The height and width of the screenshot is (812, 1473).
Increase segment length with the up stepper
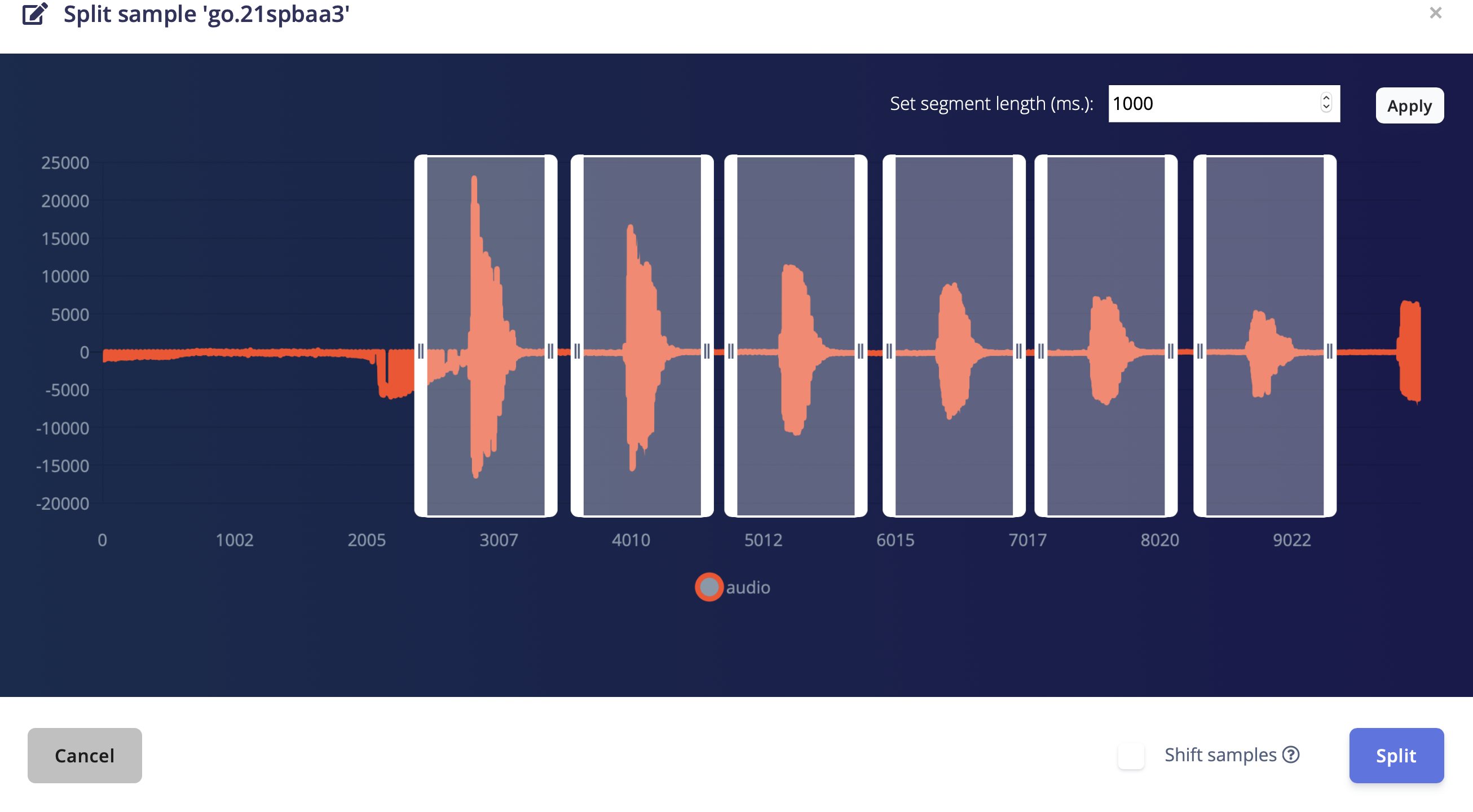(x=1326, y=98)
